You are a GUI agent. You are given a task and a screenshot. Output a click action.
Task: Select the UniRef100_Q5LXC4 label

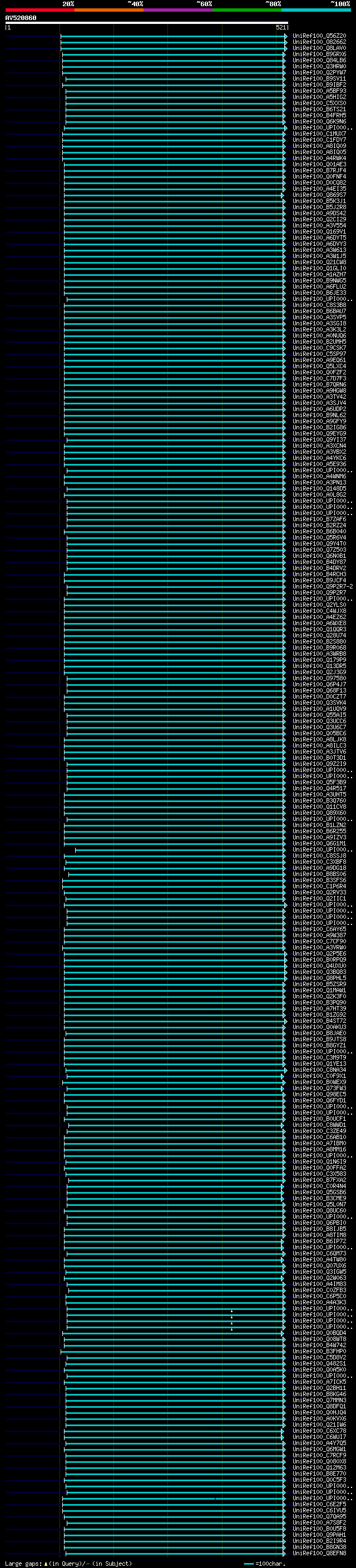coord(319,367)
